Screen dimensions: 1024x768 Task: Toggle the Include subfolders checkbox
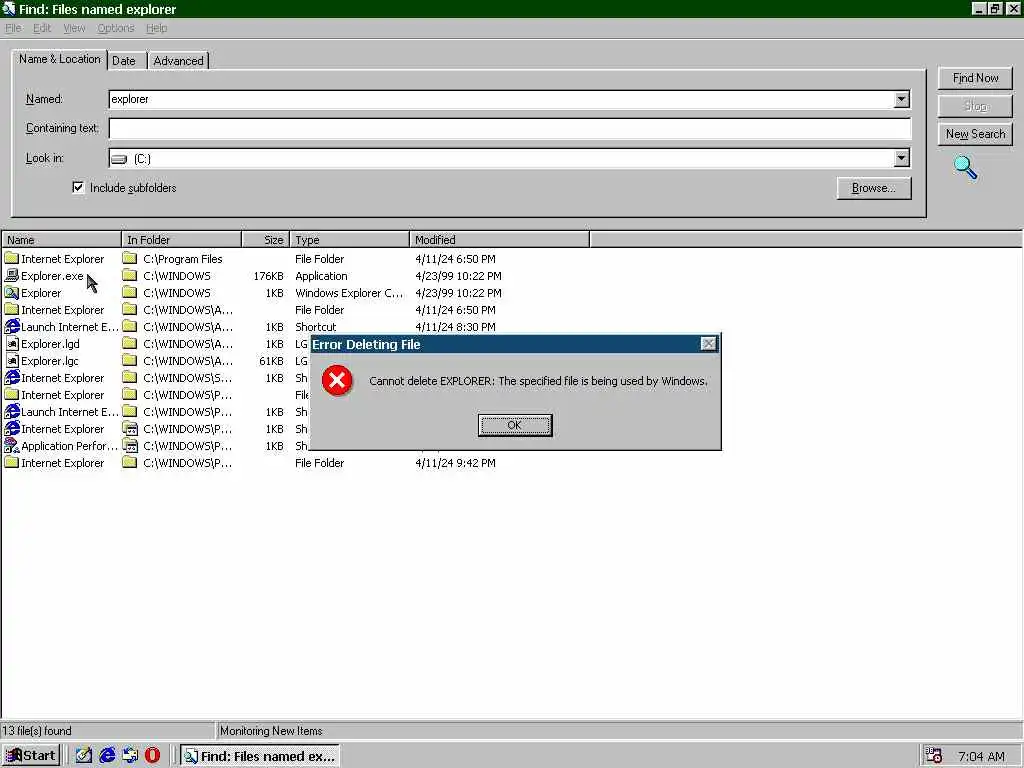coord(78,187)
